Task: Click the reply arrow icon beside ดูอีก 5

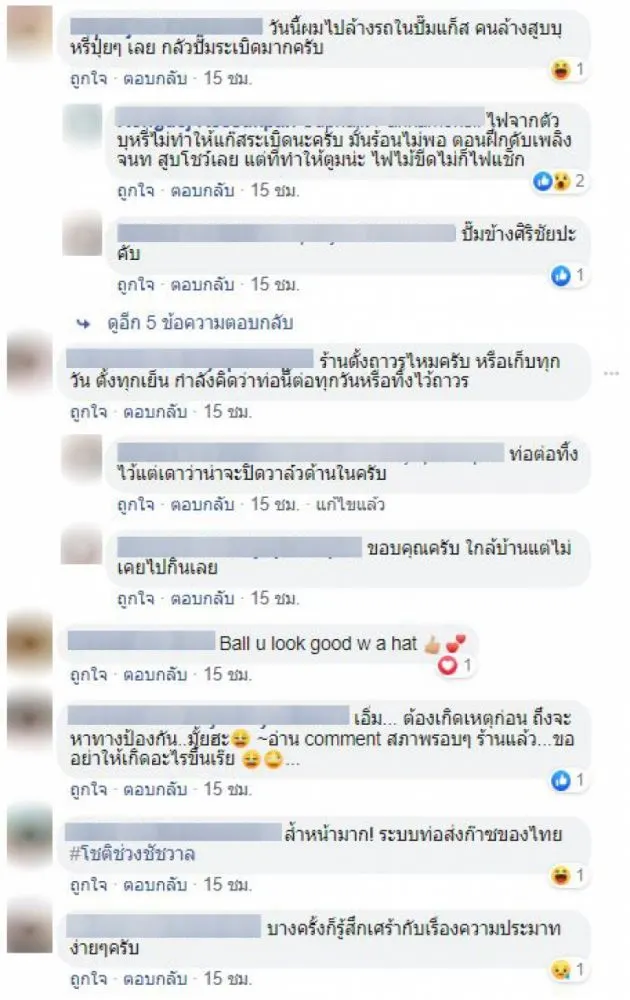Action: 84,323
